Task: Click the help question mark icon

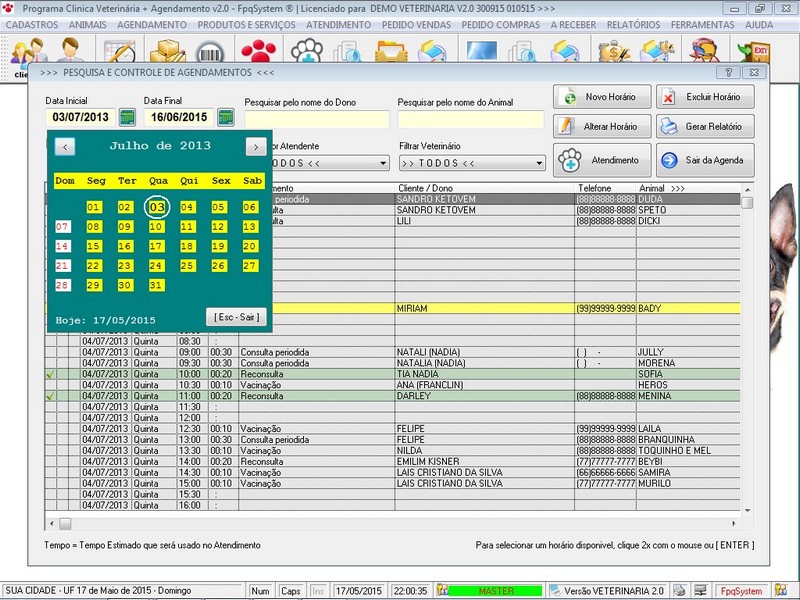Action: click(x=730, y=73)
